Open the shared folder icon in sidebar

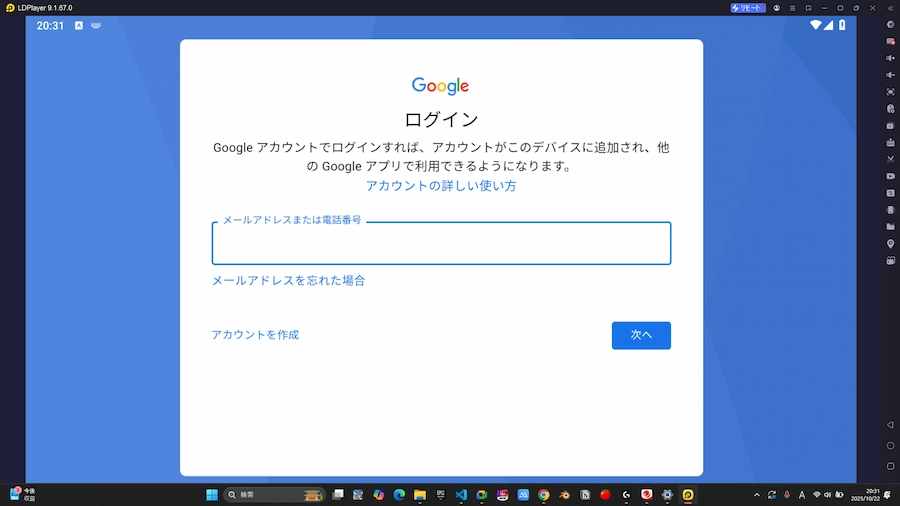(890, 227)
